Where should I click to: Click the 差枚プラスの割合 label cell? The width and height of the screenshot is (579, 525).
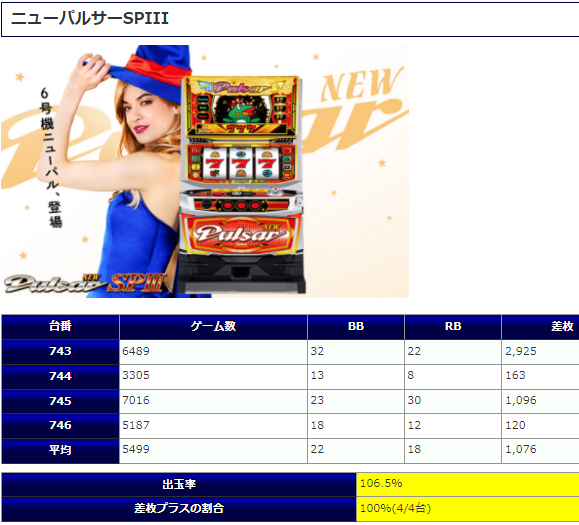point(179,509)
